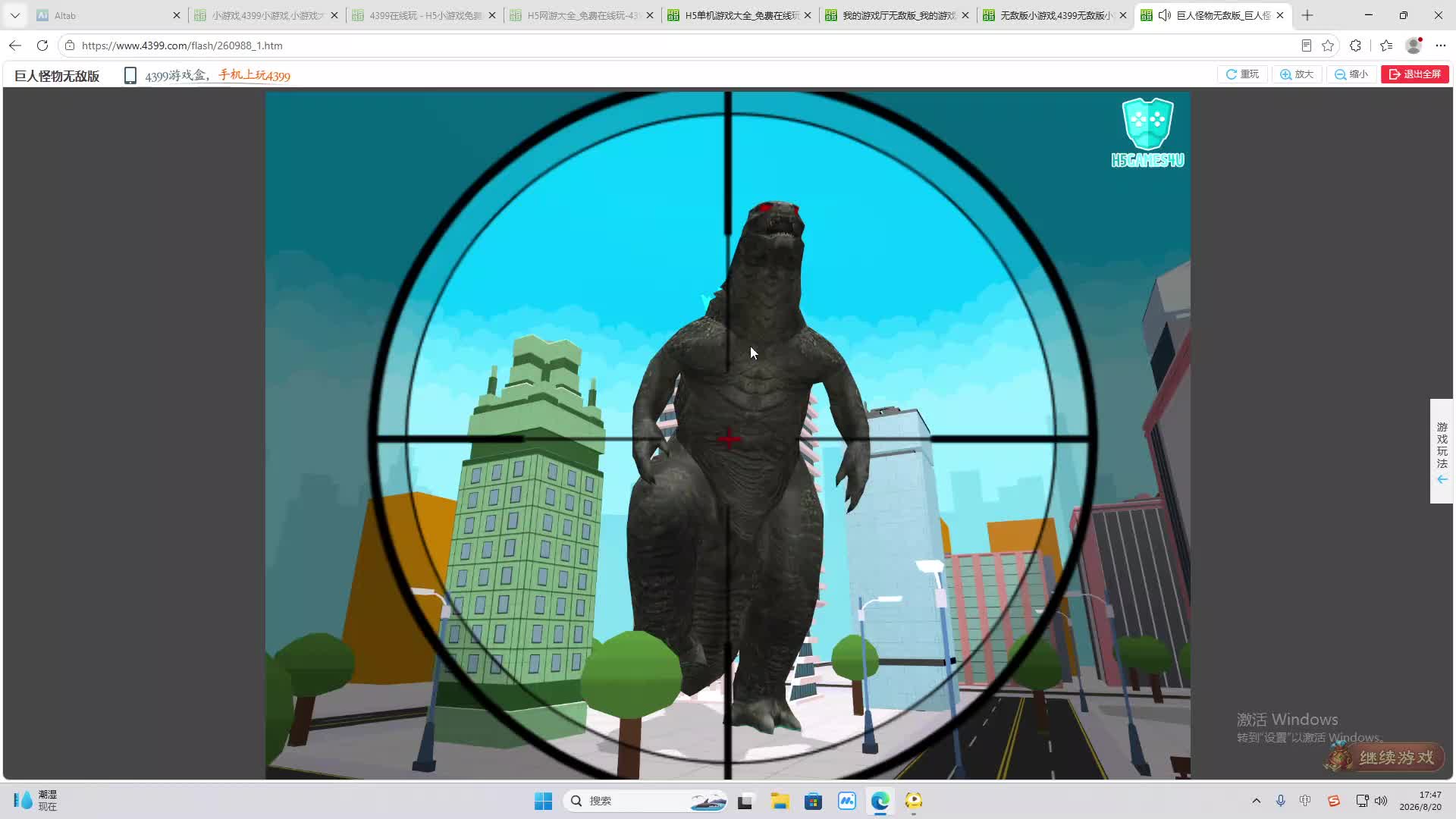The image size is (1456, 819).
Task: Open the favorites list
Action: [1386, 45]
